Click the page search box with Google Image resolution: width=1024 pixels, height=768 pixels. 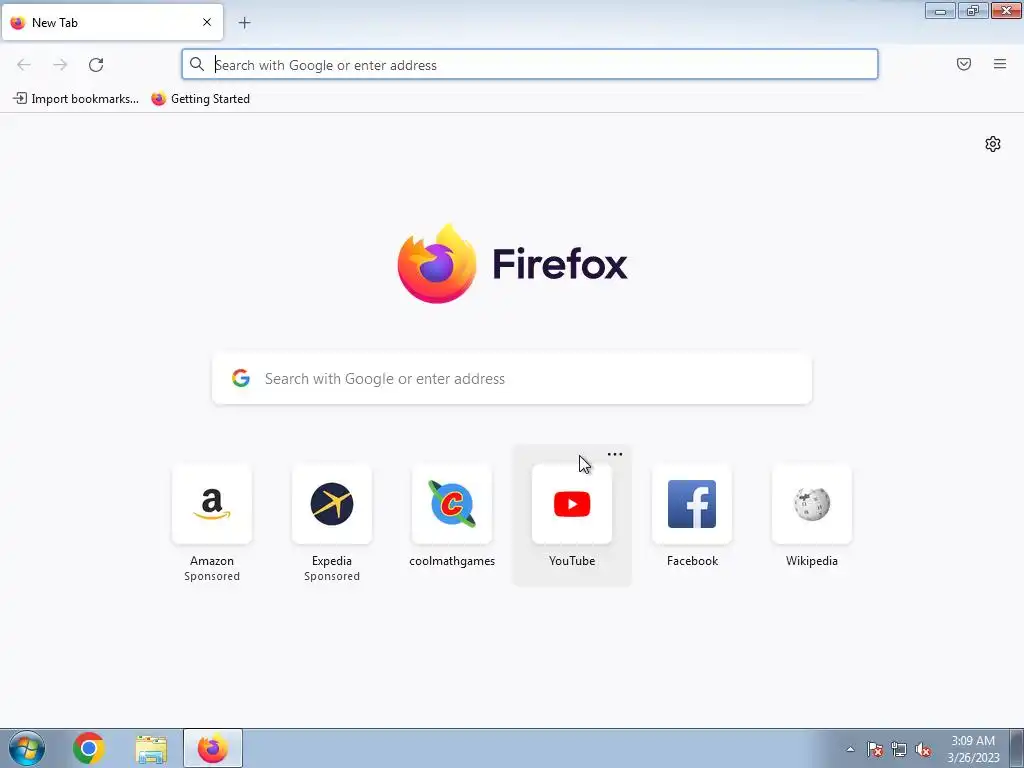[512, 379]
